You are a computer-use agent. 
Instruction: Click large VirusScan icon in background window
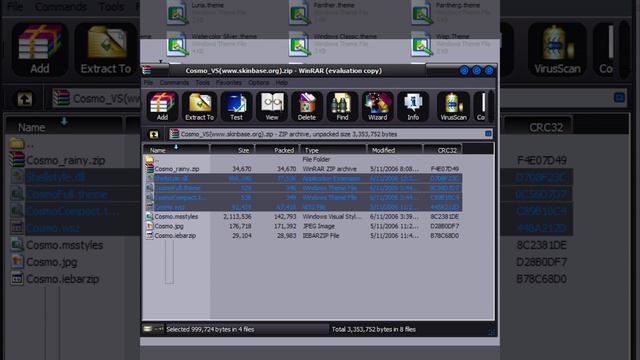[x=557, y=49]
